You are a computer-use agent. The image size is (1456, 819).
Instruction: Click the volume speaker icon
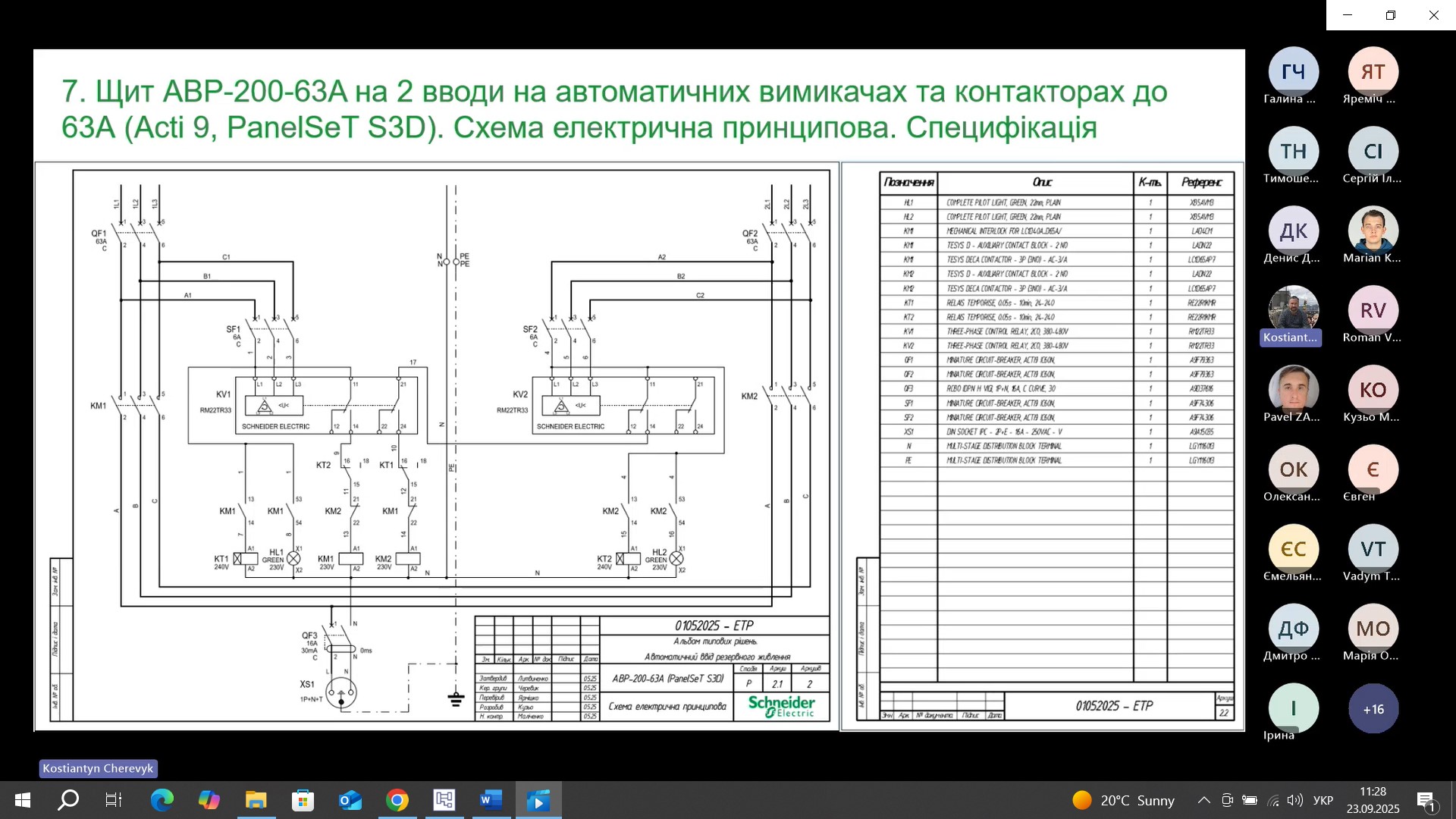click(x=1294, y=800)
